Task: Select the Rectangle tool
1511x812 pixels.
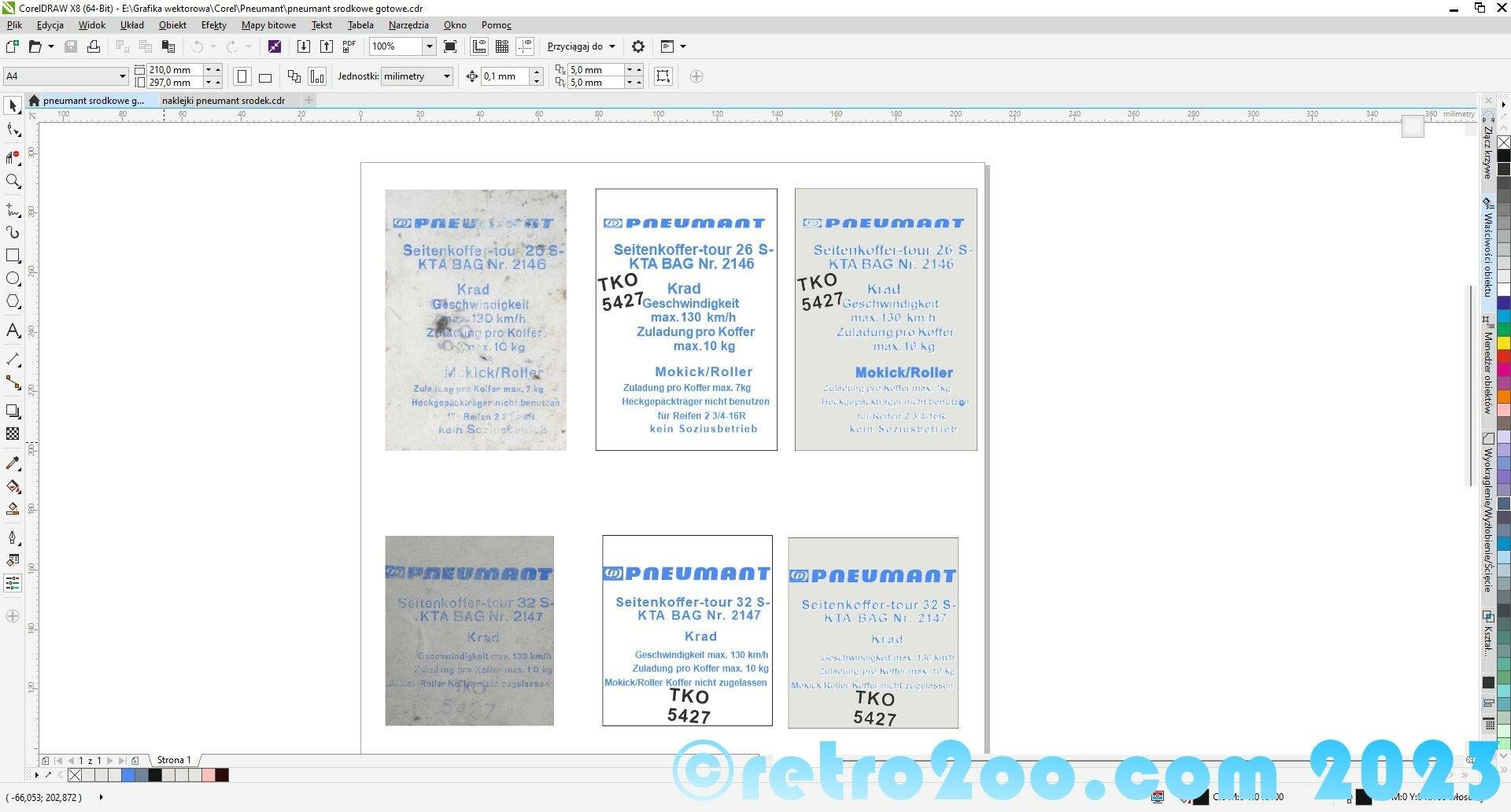Action: pyautogui.click(x=13, y=256)
